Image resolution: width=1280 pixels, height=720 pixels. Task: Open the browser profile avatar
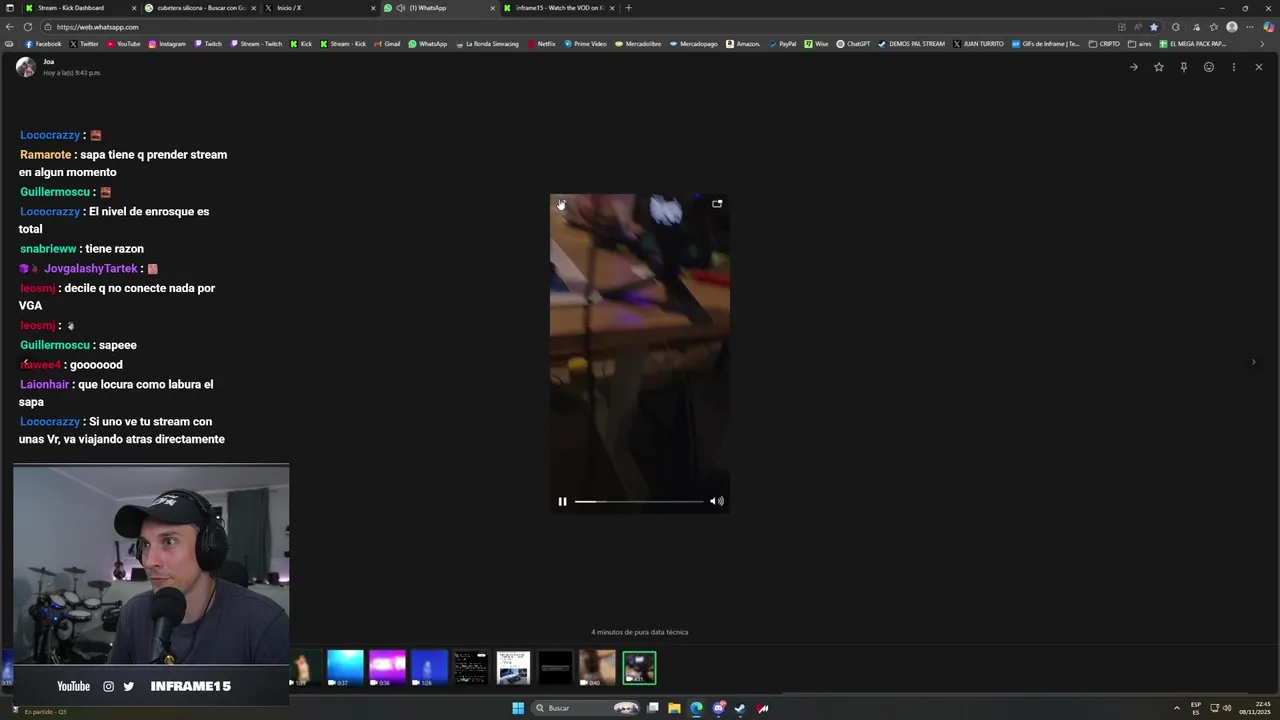point(1232,27)
